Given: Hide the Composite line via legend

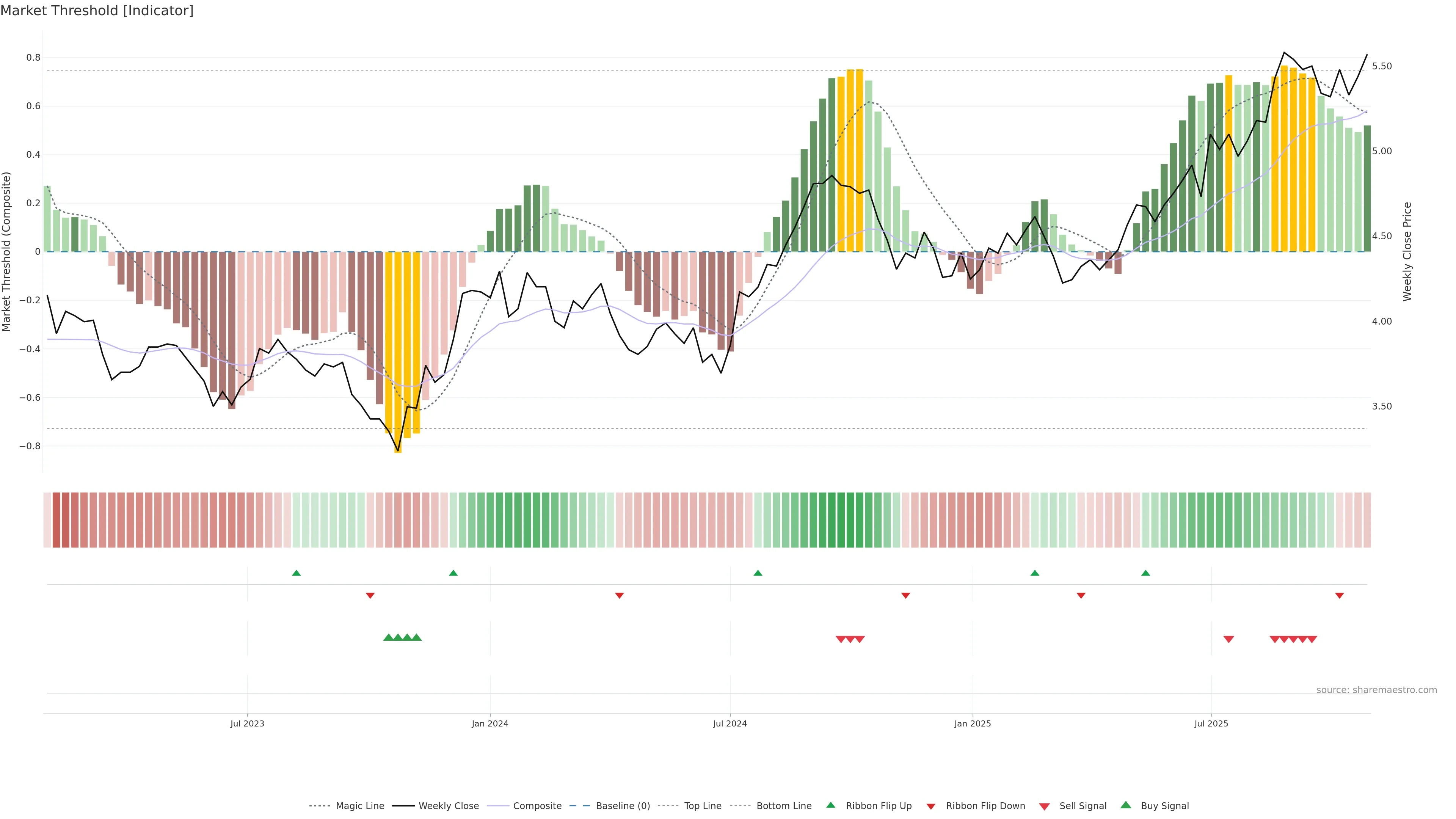Looking at the screenshot, I should 537,806.
